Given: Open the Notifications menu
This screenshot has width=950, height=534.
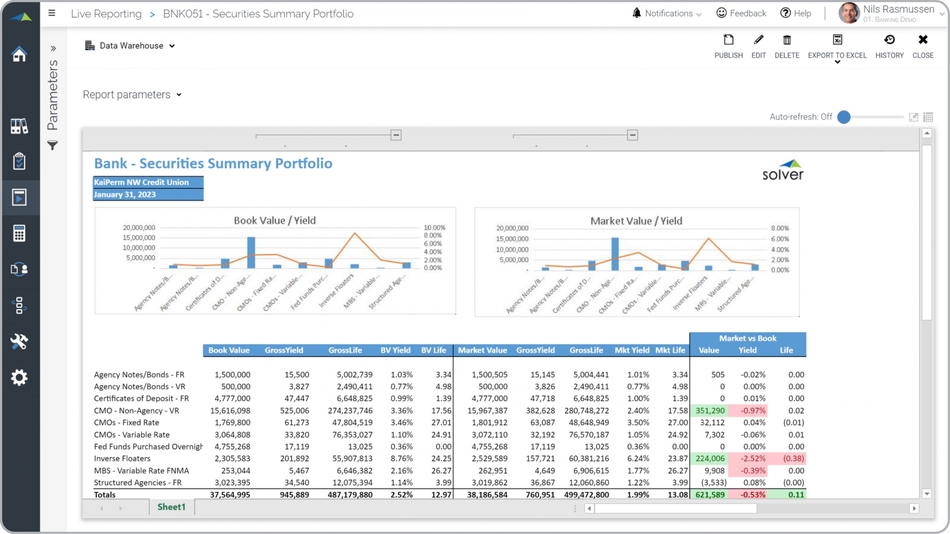Looking at the screenshot, I should point(666,14).
